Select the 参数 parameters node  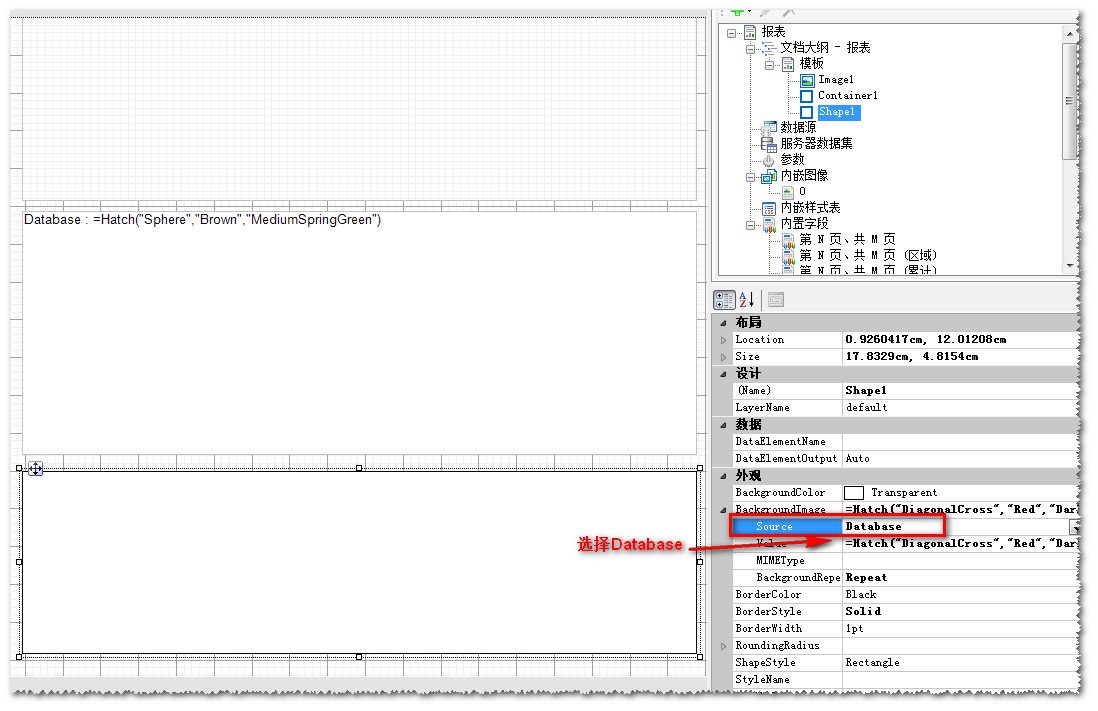792,160
